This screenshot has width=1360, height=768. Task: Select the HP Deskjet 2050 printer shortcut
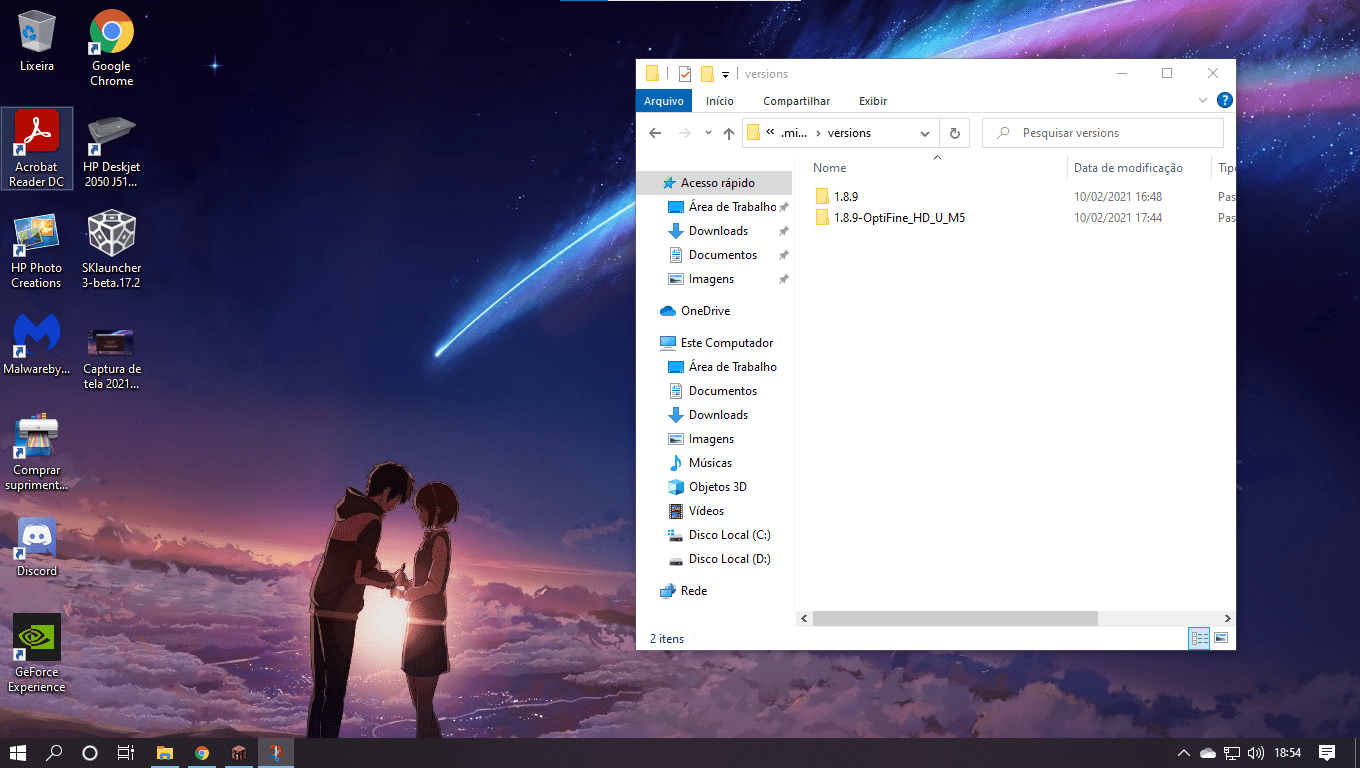112,149
